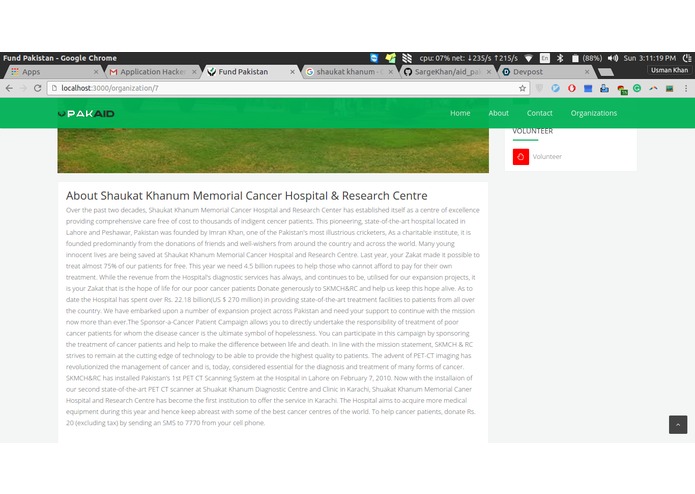Click the browser back arrow
The height and width of the screenshot is (494, 695).
click(x=9, y=88)
